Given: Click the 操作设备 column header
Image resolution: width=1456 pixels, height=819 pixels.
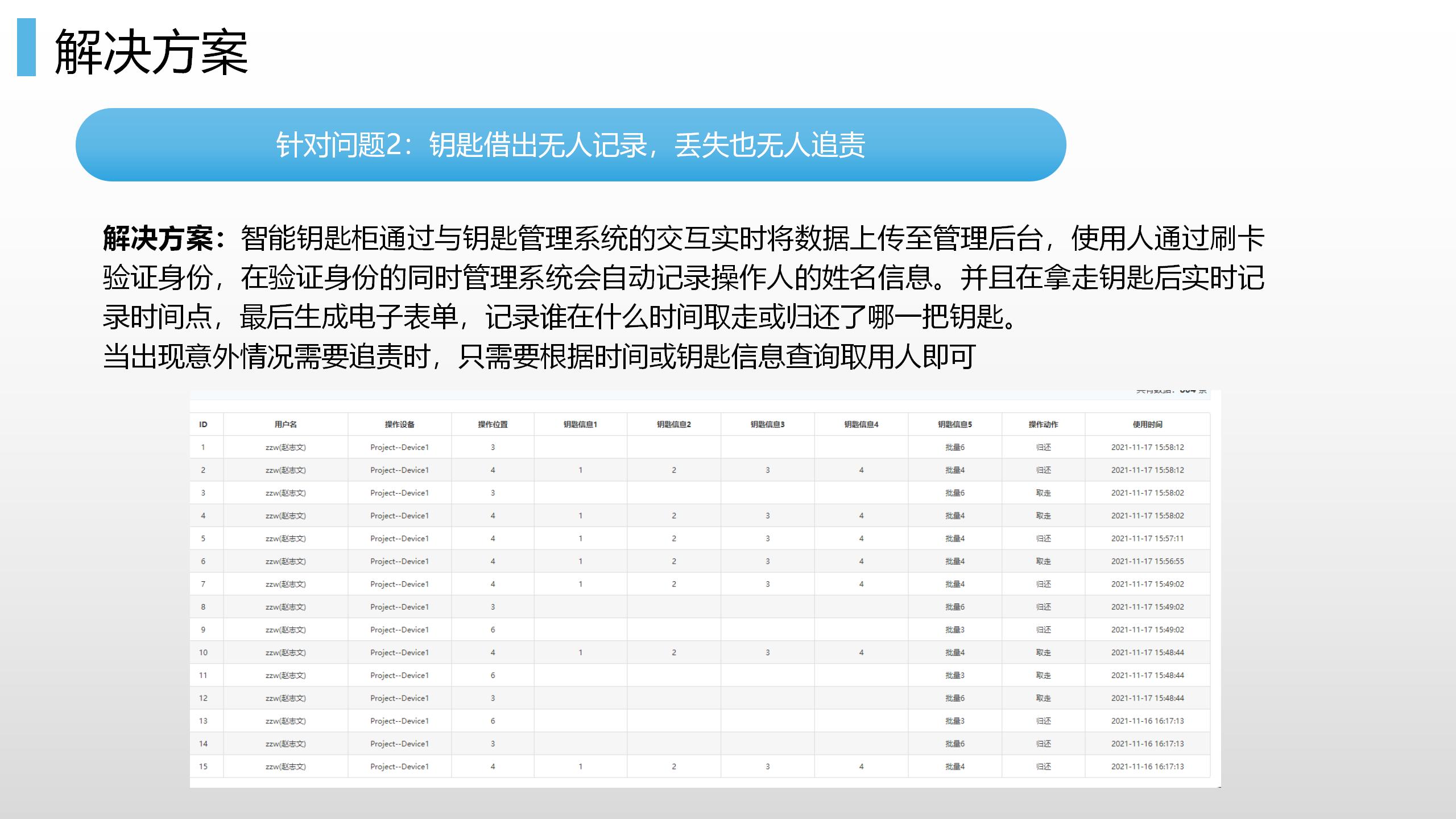Looking at the screenshot, I should 399,424.
